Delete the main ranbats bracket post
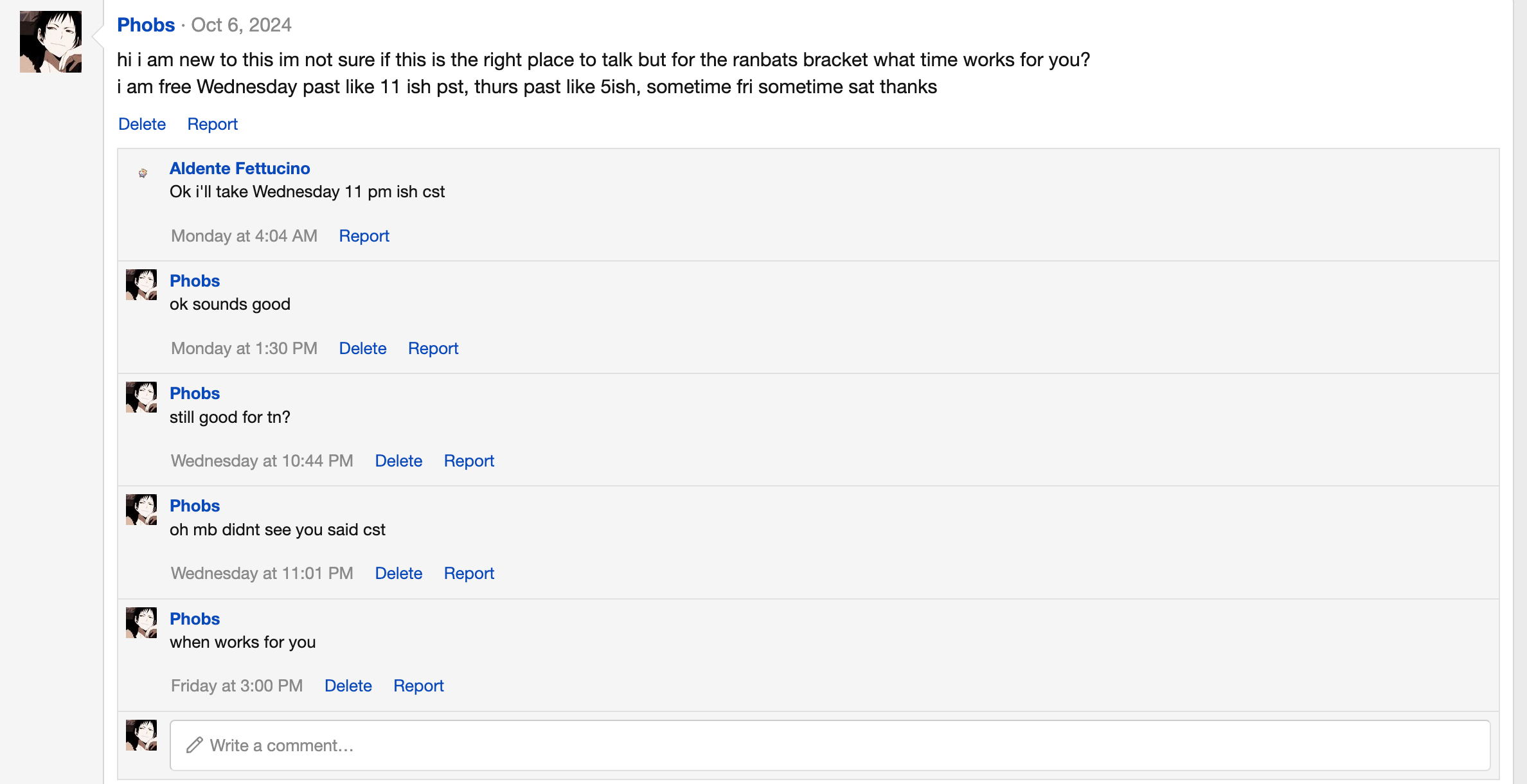 (142, 124)
